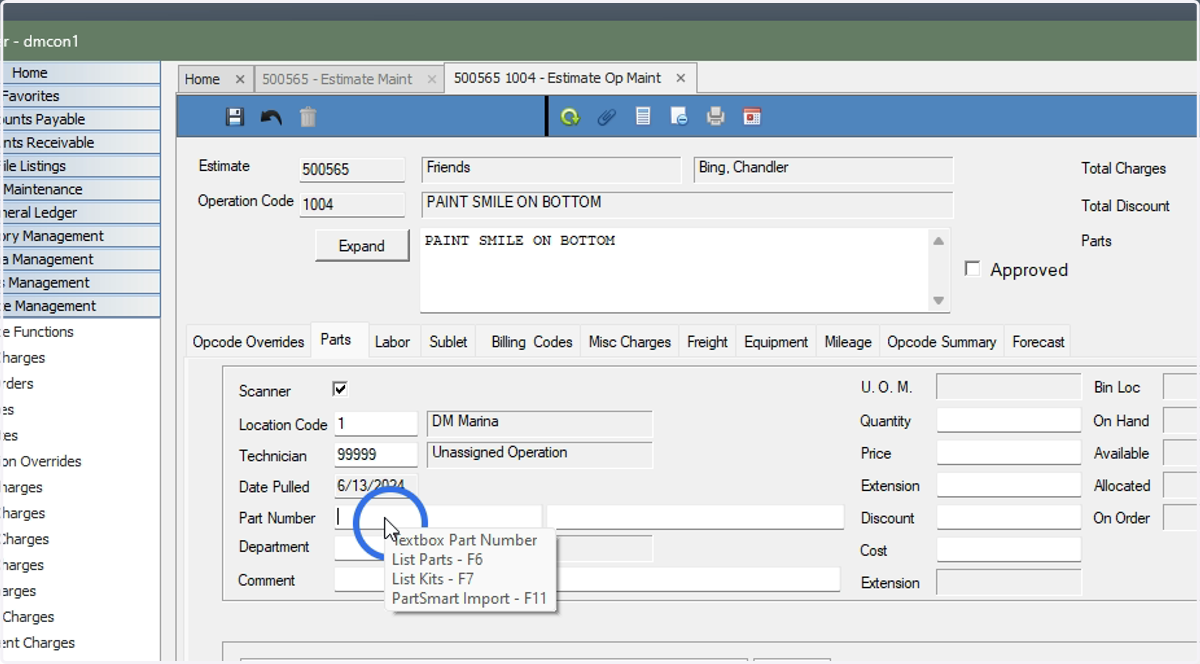
Task: Expand the Favorites sidebar section
Action: coord(80,96)
